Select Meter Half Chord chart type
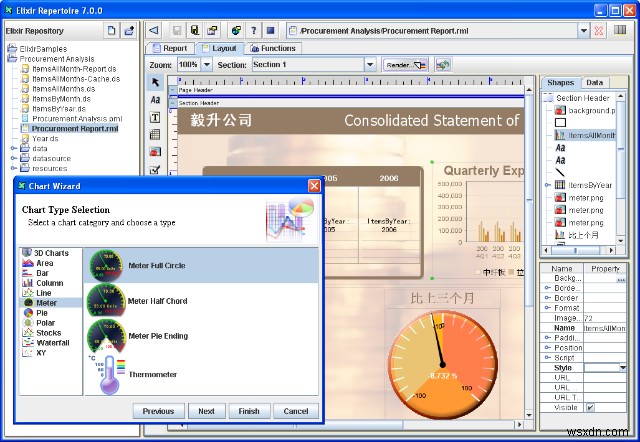 [x=201, y=301]
